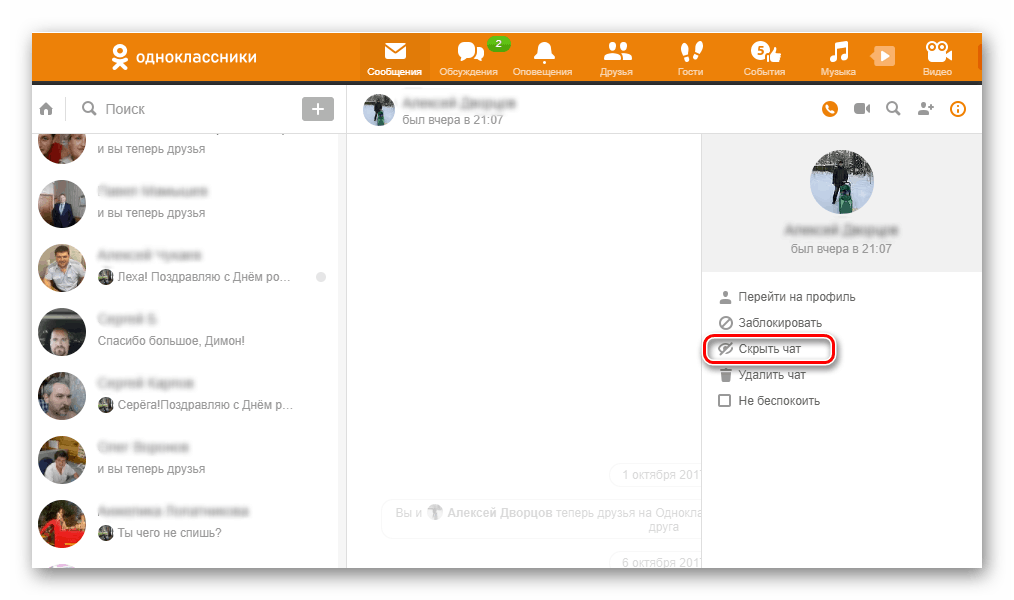Search within this chat, magnifier icon
This screenshot has height=600, width=1014.
pyautogui.click(x=893, y=109)
